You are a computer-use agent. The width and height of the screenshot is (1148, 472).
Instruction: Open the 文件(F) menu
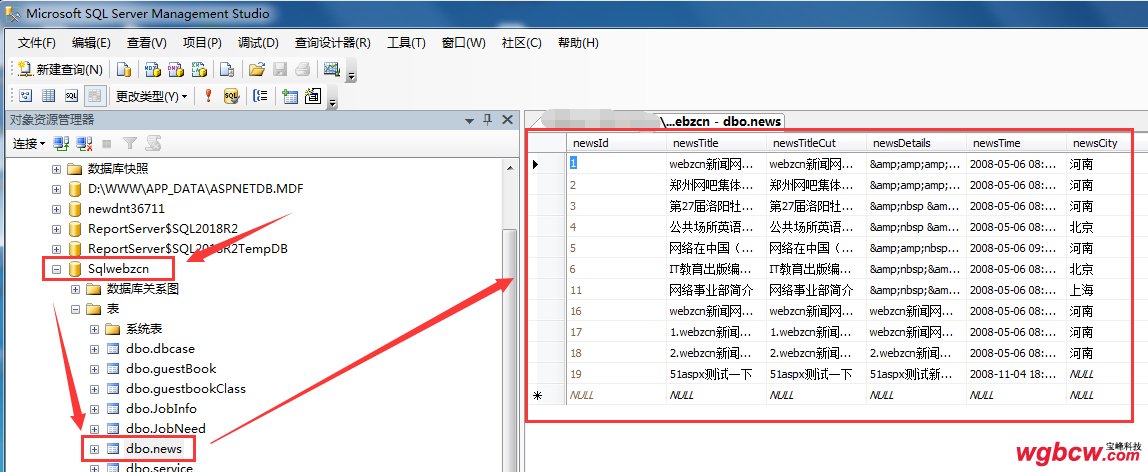(x=37, y=42)
